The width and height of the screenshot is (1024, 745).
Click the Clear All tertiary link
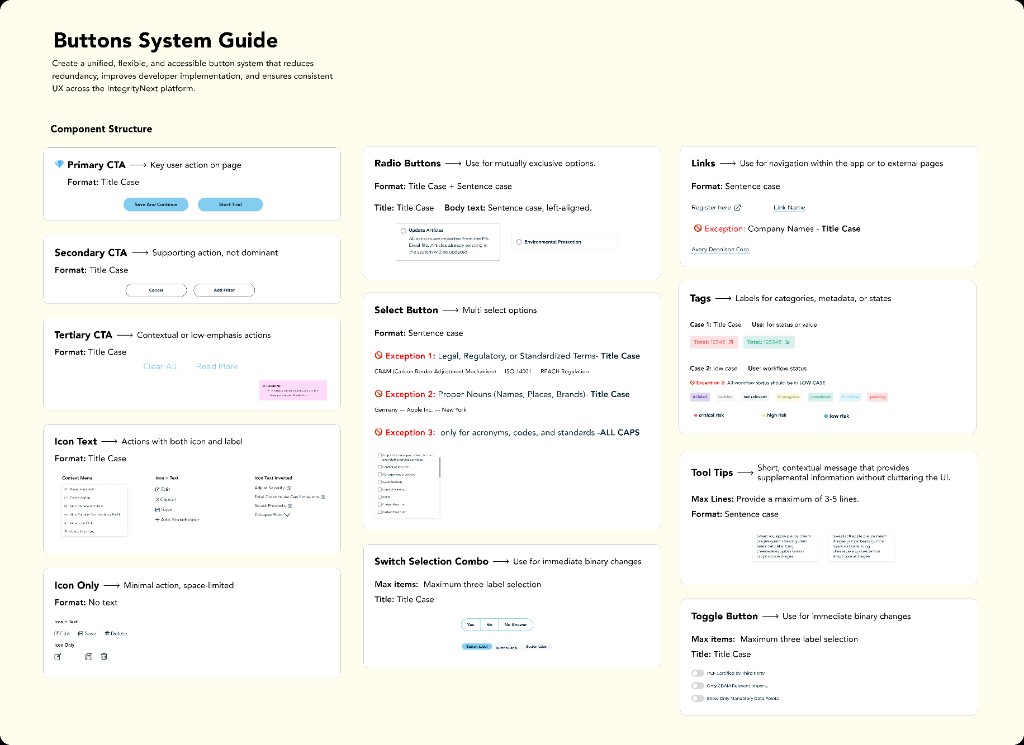coord(160,366)
